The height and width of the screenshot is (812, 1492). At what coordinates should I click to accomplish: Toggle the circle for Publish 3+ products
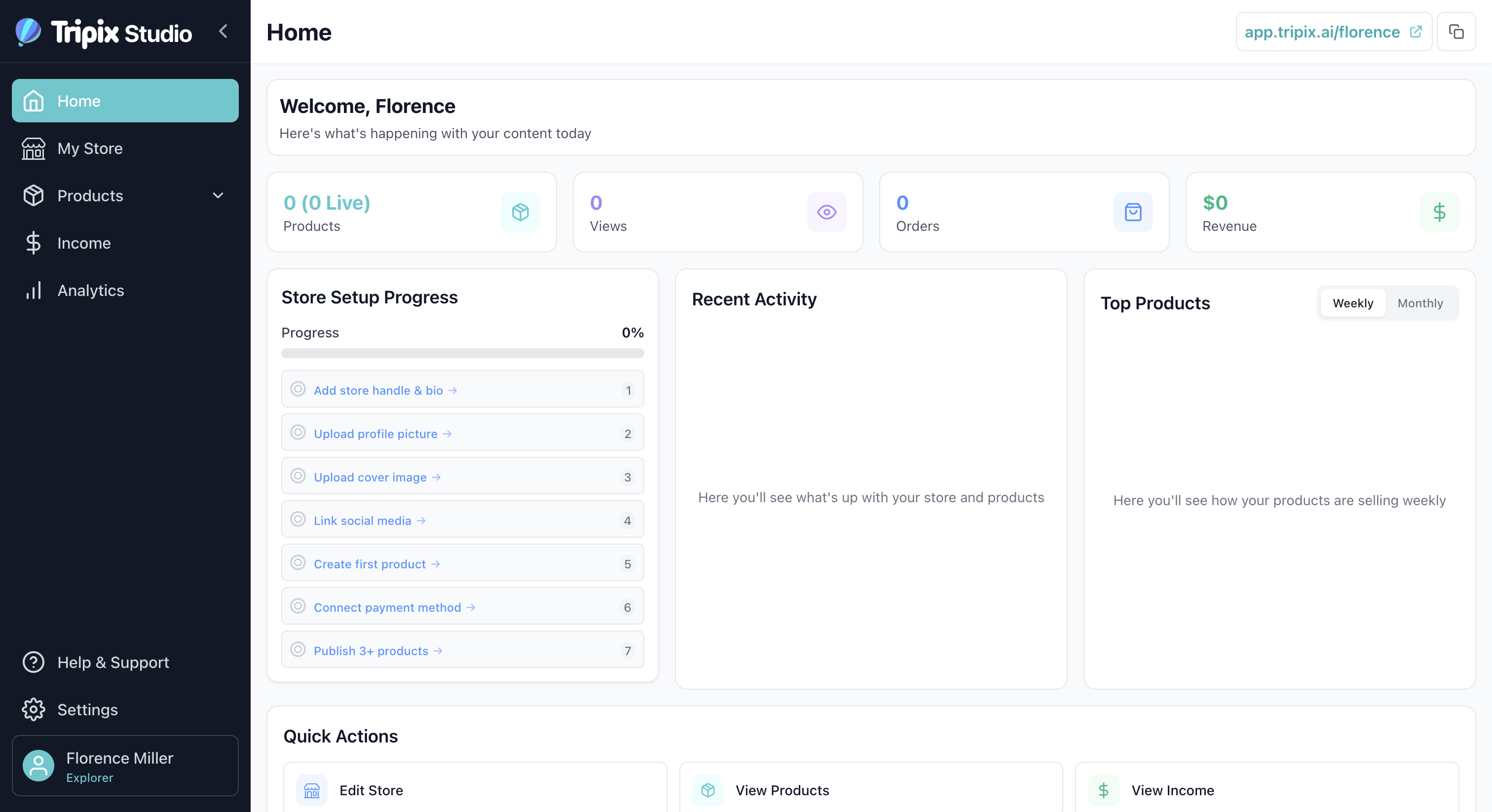coord(298,649)
